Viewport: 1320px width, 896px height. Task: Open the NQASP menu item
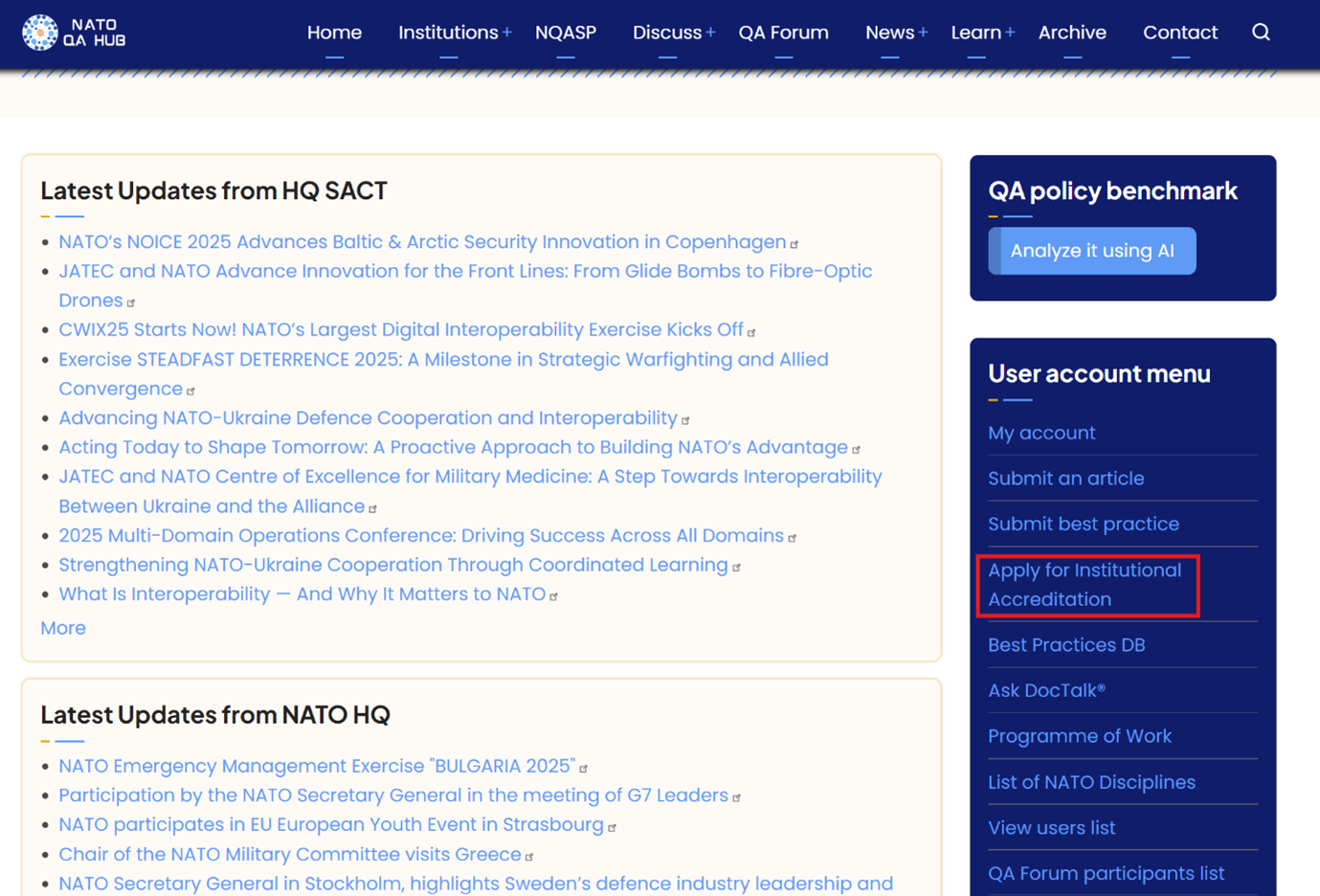tap(566, 32)
